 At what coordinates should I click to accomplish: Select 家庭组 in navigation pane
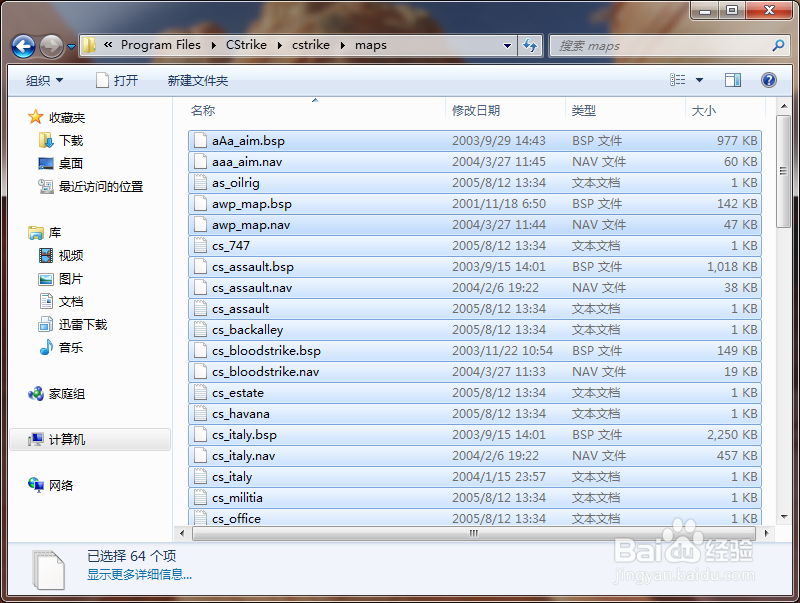click(67, 394)
